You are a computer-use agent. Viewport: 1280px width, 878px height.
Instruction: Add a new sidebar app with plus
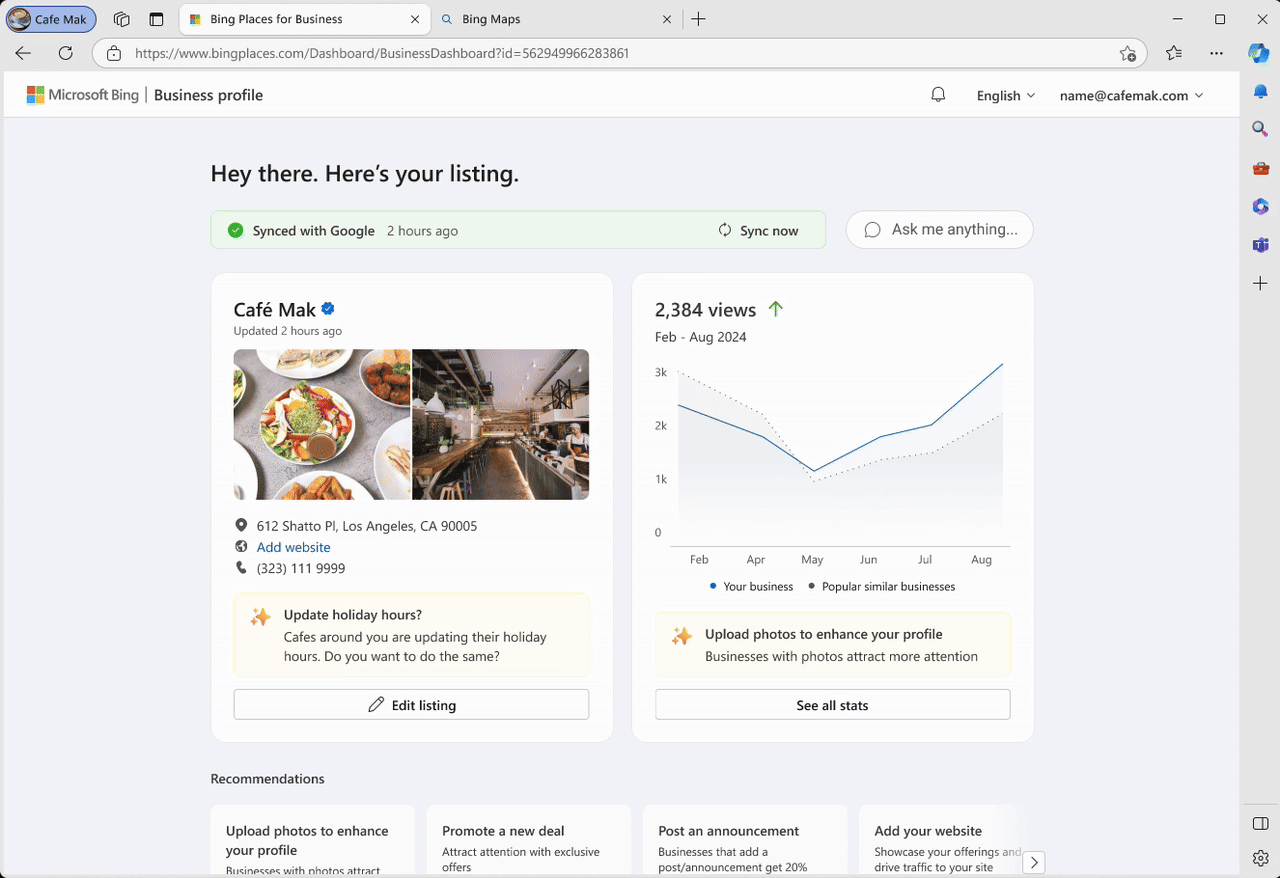point(1260,284)
